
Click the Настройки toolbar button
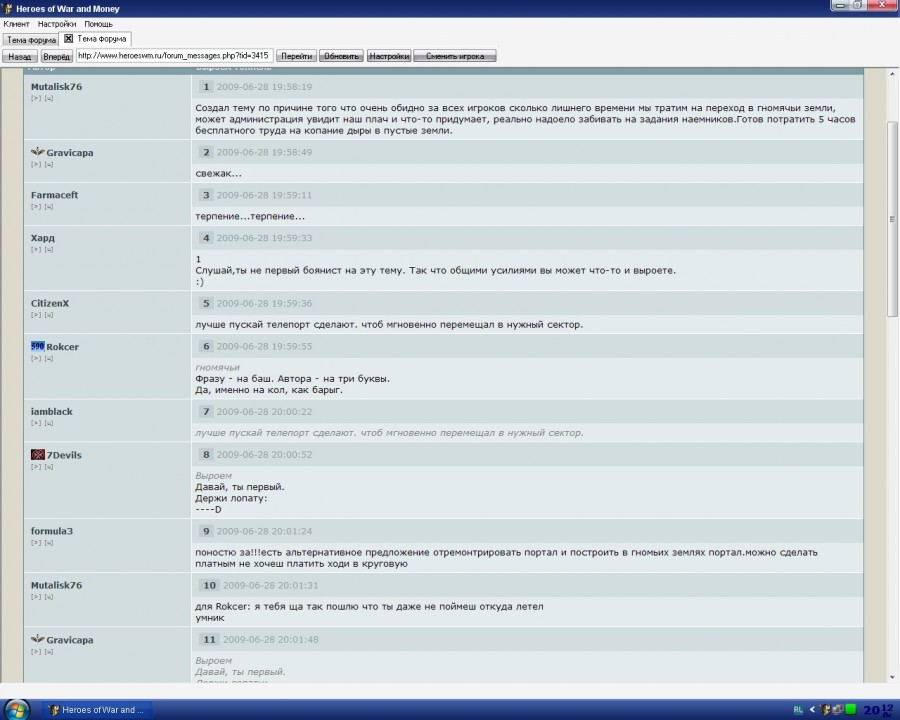(389, 56)
